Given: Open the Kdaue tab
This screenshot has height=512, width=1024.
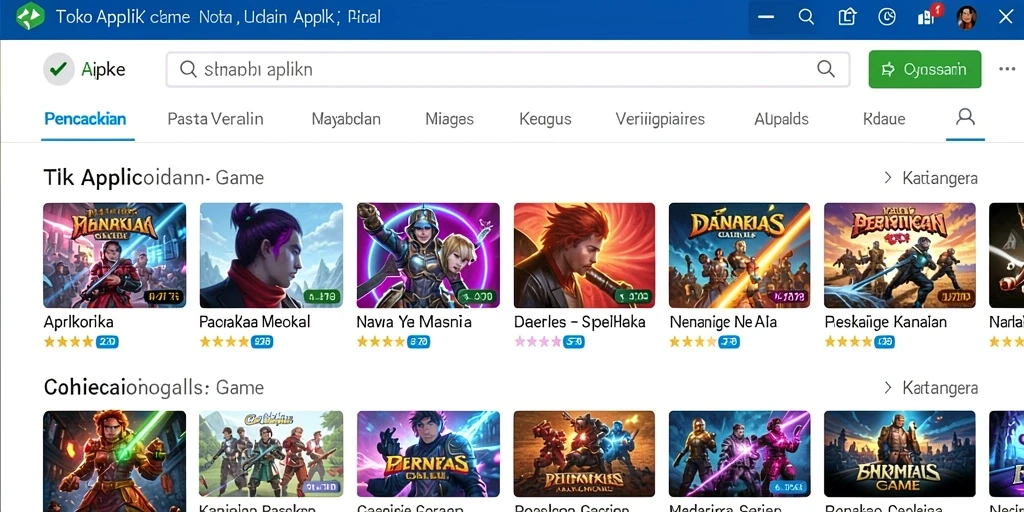Looking at the screenshot, I should pyautogui.click(x=884, y=119).
